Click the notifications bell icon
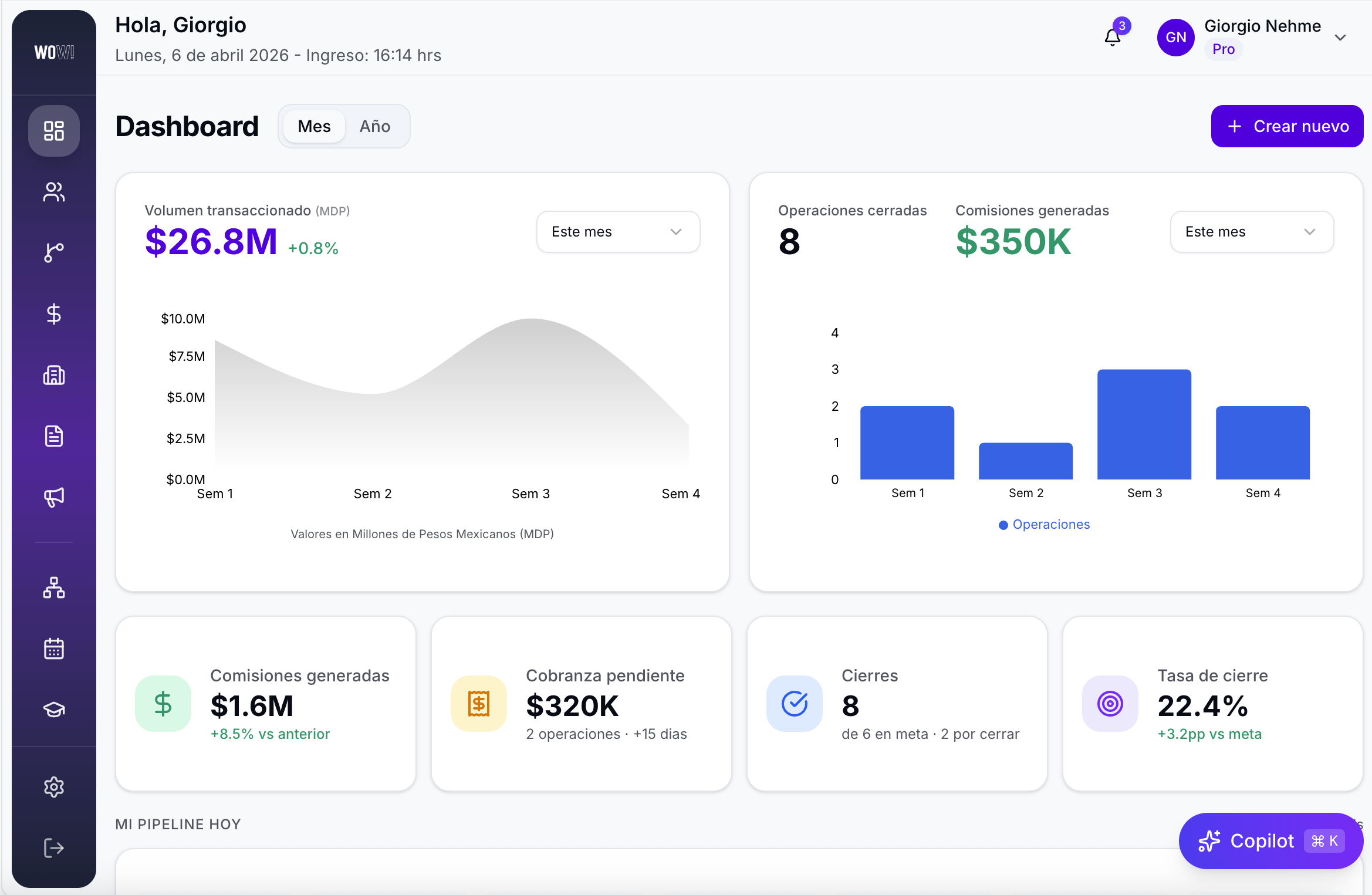Screen dimensions: 1372x895 (x=1112, y=38)
